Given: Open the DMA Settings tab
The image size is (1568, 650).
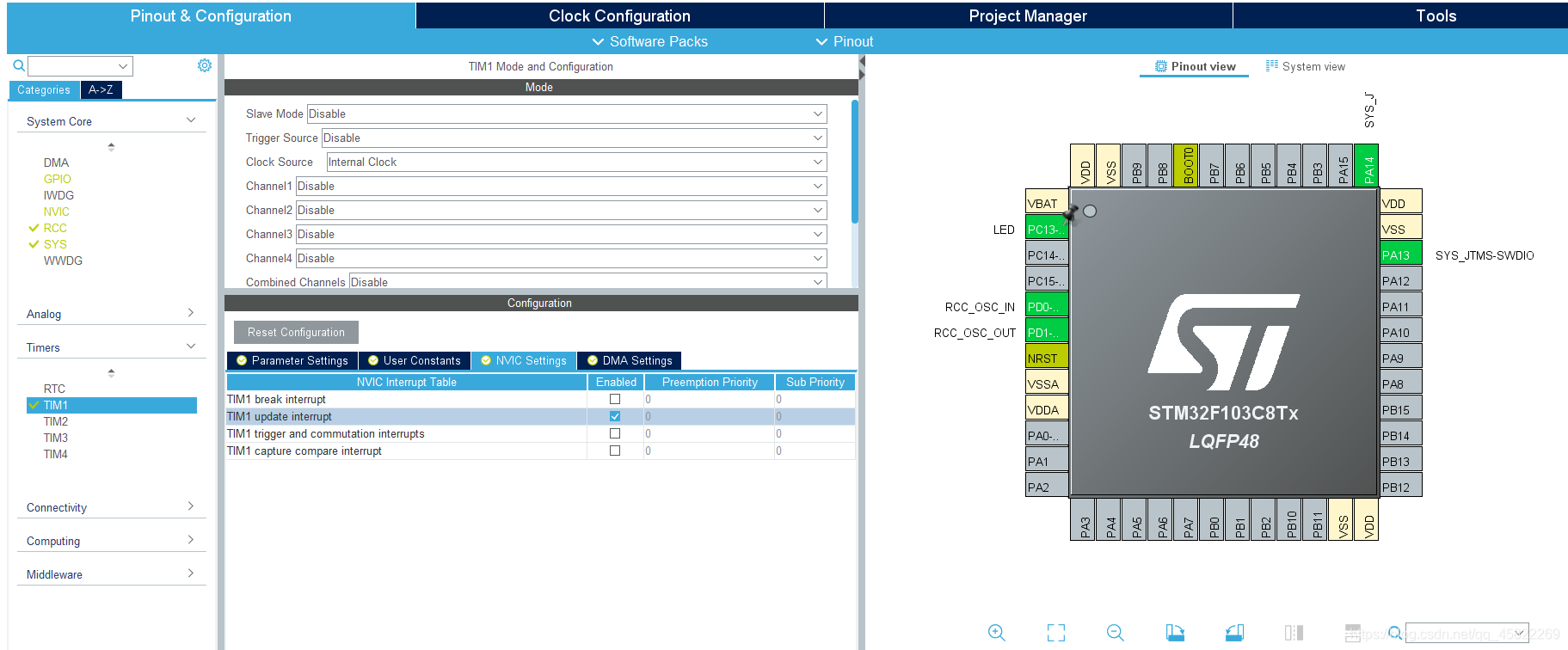Looking at the screenshot, I should pyautogui.click(x=630, y=360).
